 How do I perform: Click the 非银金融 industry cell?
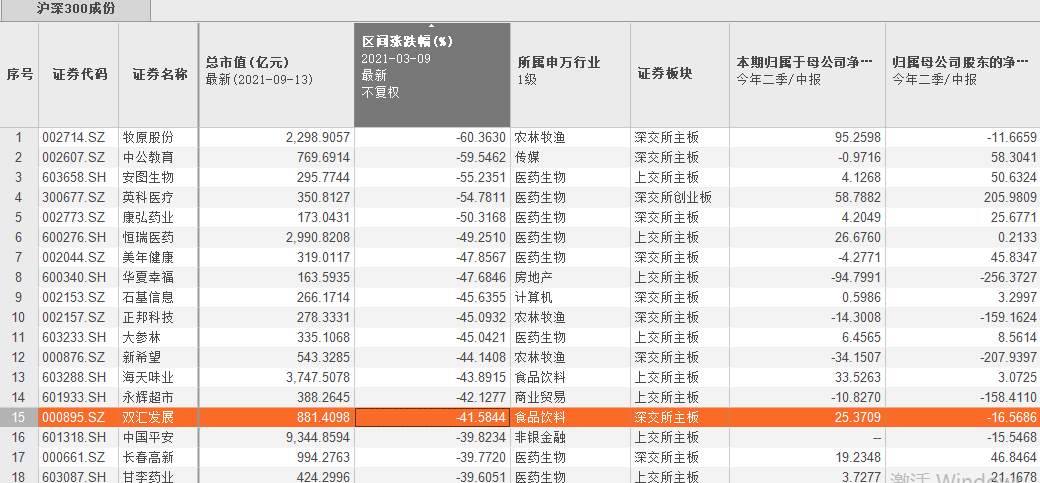(570, 437)
